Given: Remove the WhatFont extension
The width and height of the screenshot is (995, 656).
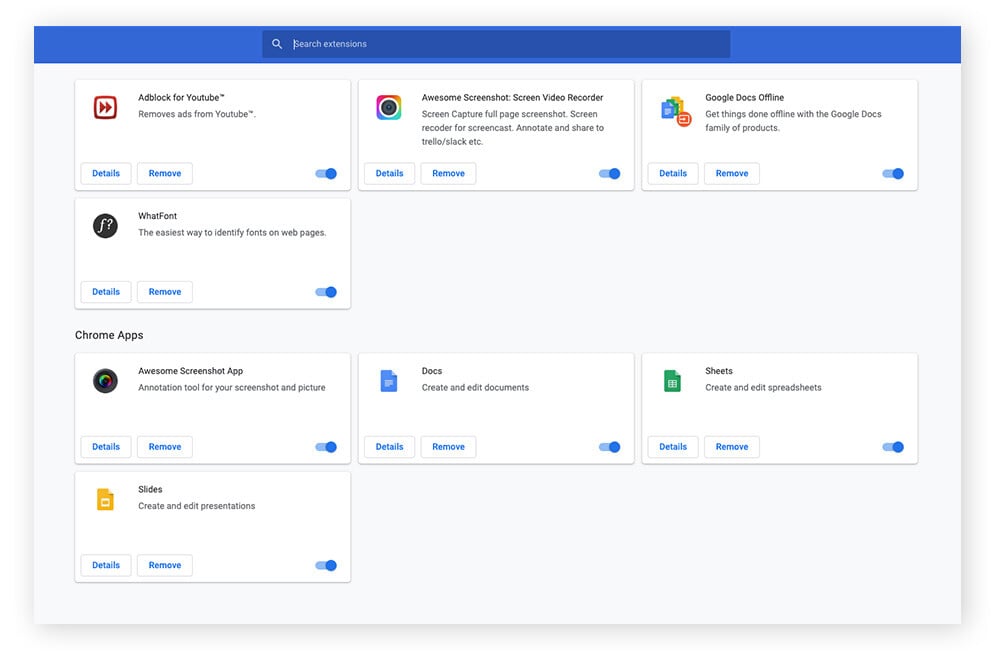Looking at the screenshot, I should click(x=164, y=291).
